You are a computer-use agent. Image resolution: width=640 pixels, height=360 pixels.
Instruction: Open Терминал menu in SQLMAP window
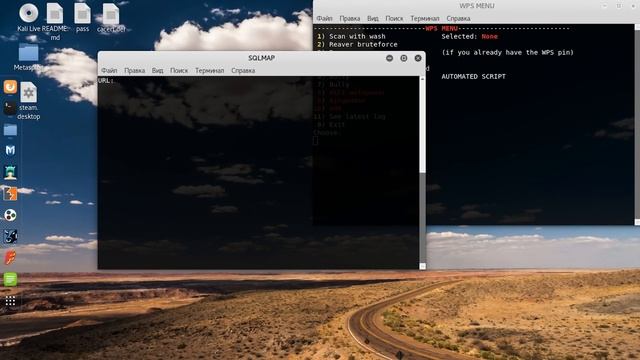click(209, 70)
